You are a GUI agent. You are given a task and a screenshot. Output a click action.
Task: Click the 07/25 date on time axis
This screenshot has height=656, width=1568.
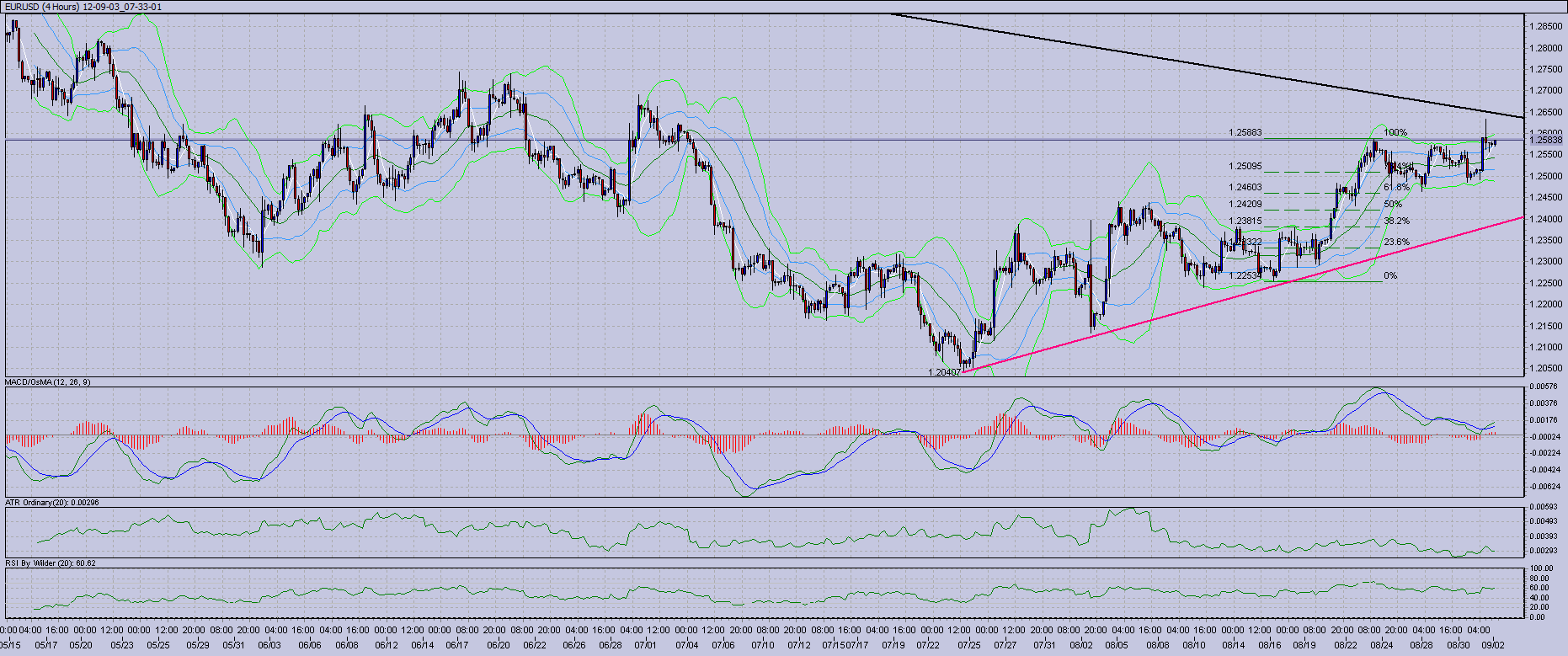pos(968,645)
